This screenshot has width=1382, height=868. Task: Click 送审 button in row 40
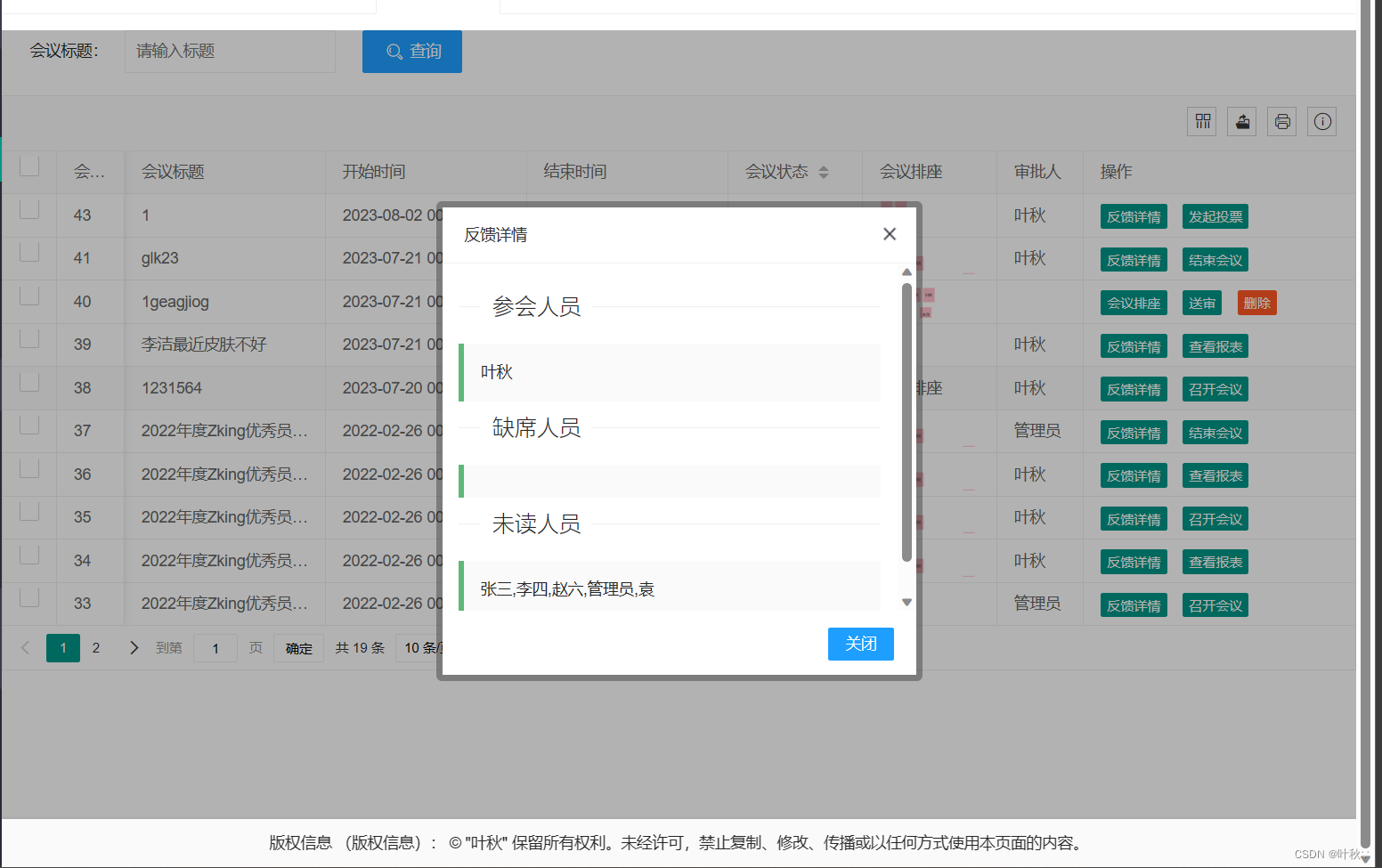click(1202, 303)
